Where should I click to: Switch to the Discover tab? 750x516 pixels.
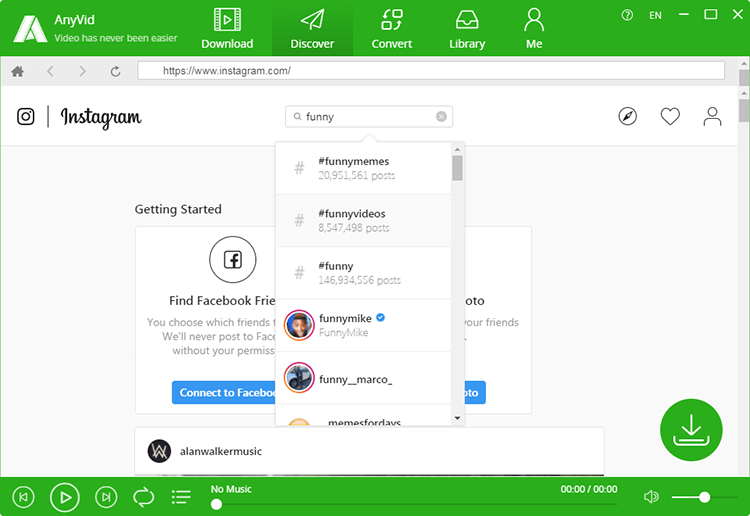[312, 29]
